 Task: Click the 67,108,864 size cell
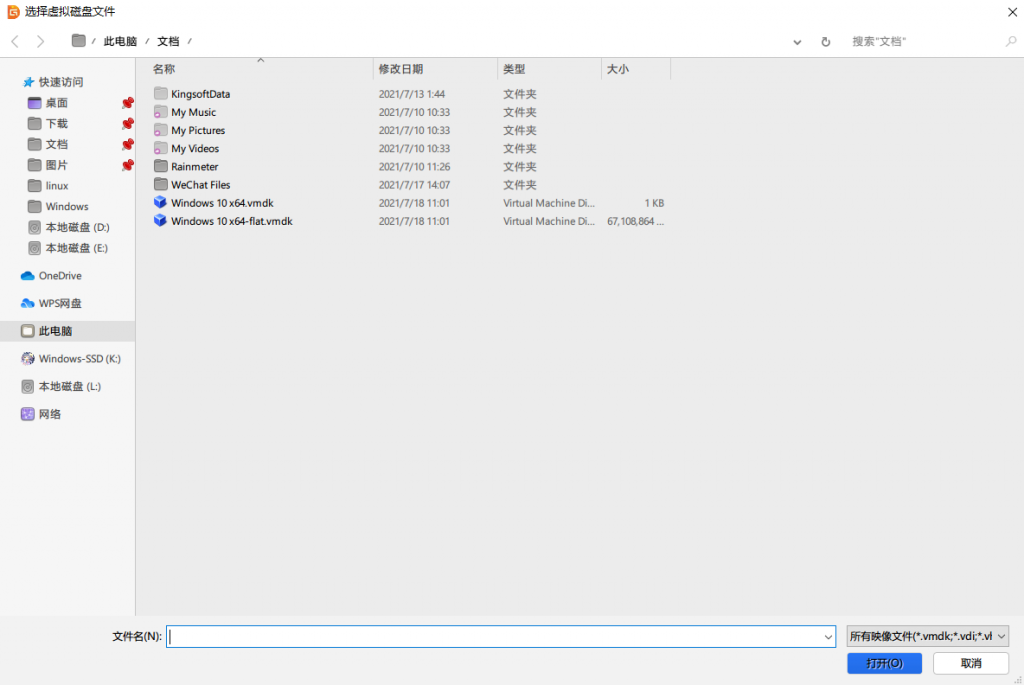pyautogui.click(x=635, y=221)
